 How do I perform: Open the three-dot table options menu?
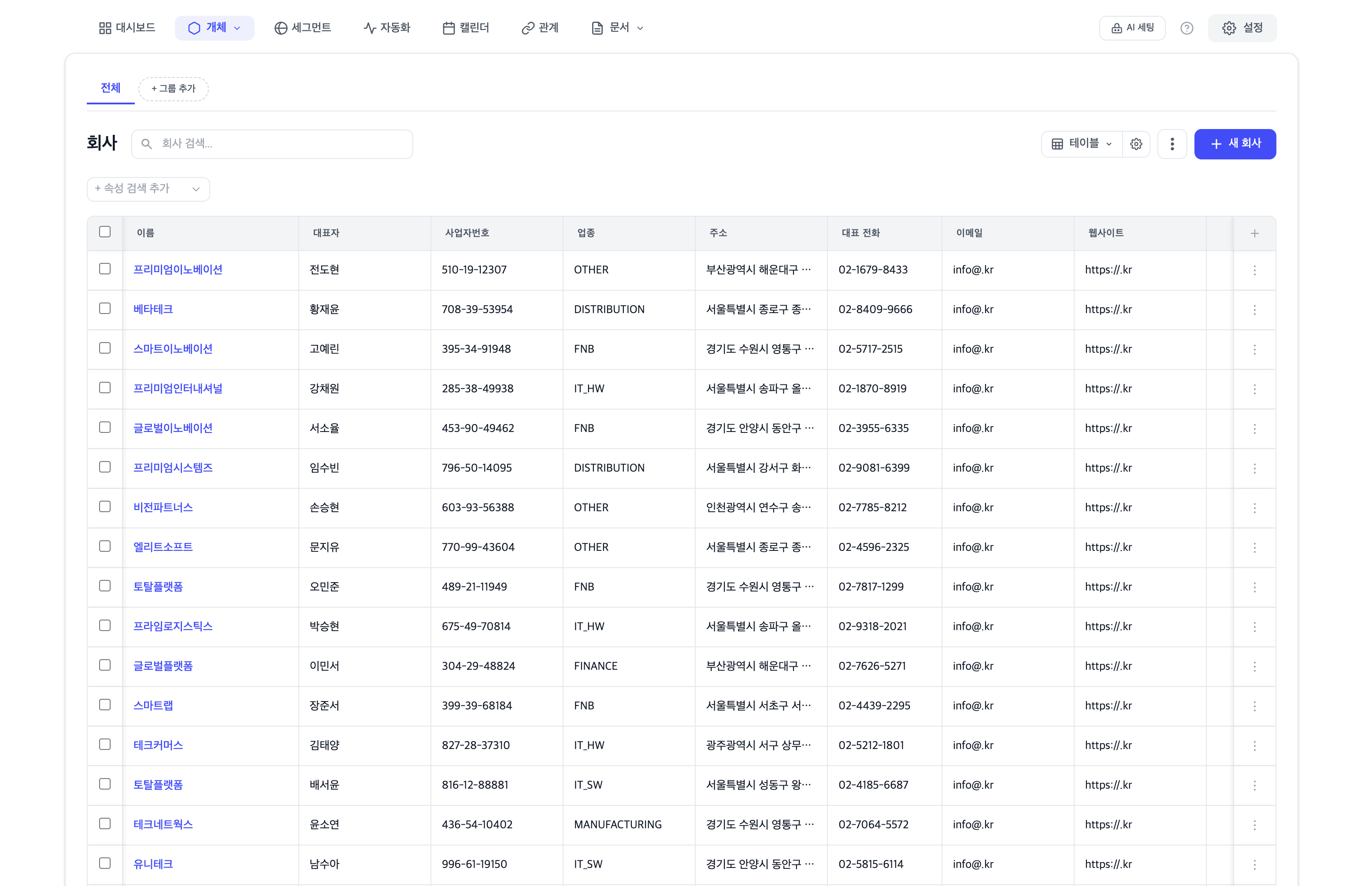coord(1172,144)
